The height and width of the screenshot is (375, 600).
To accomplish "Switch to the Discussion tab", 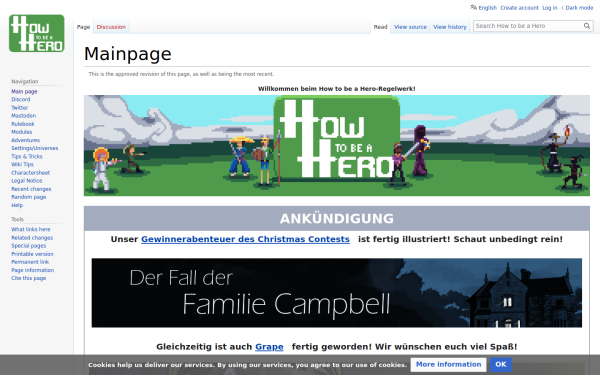I will point(111,27).
